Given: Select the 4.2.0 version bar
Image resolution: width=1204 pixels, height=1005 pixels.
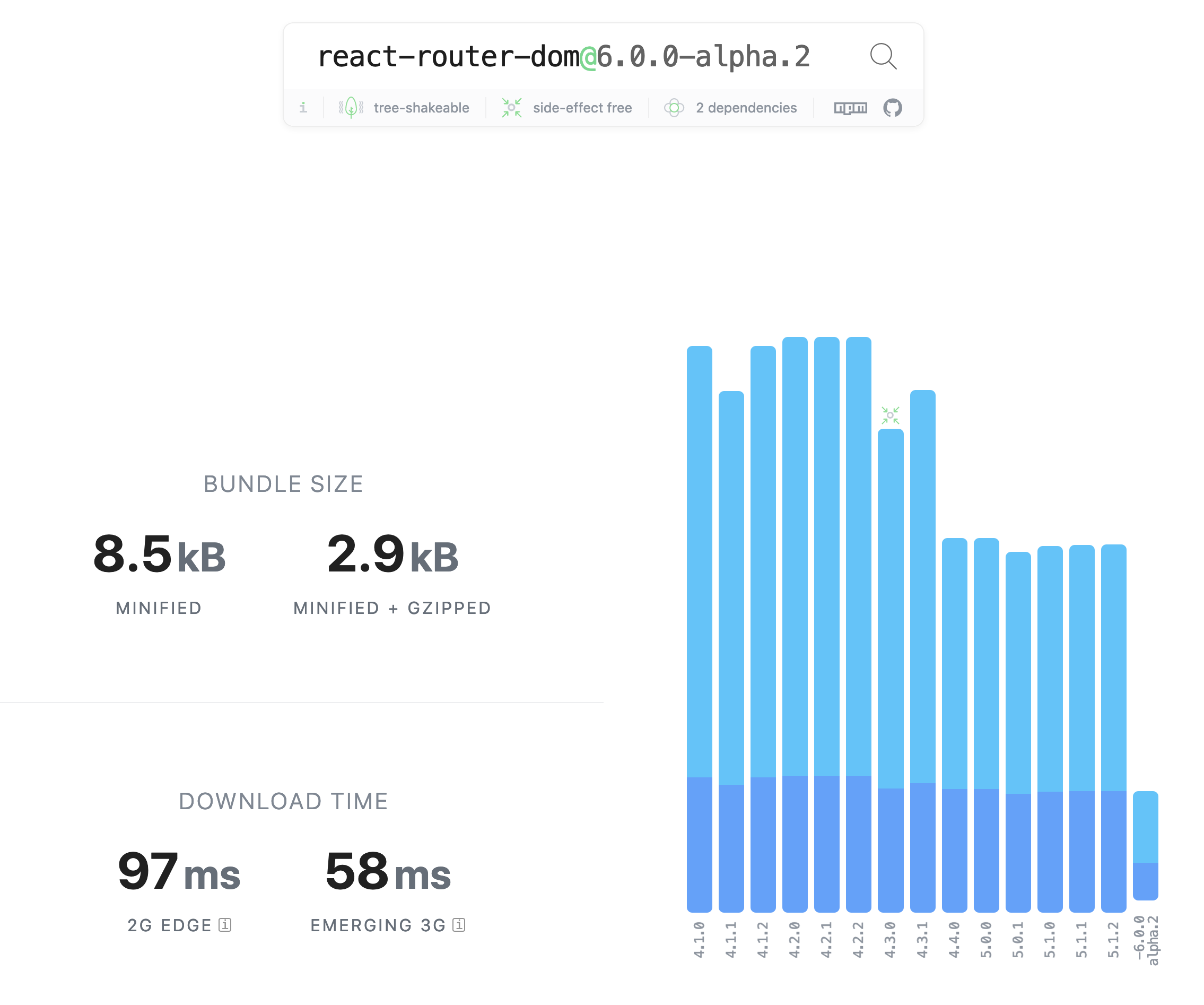Looking at the screenshot, I should (x=795, y=631).
